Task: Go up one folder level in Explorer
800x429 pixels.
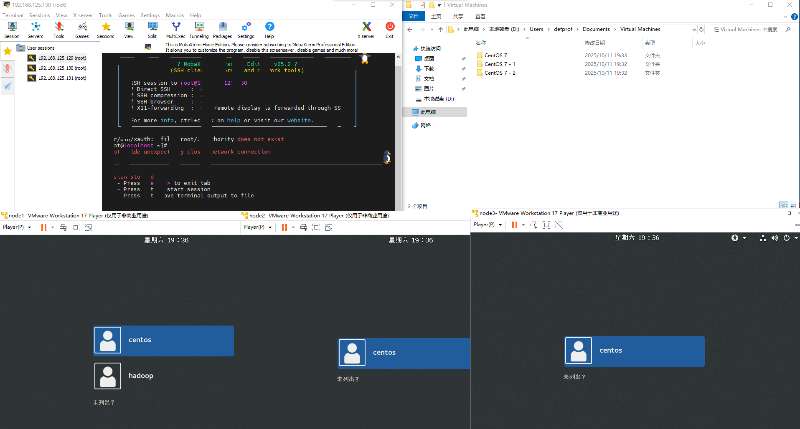Action: 441,30
